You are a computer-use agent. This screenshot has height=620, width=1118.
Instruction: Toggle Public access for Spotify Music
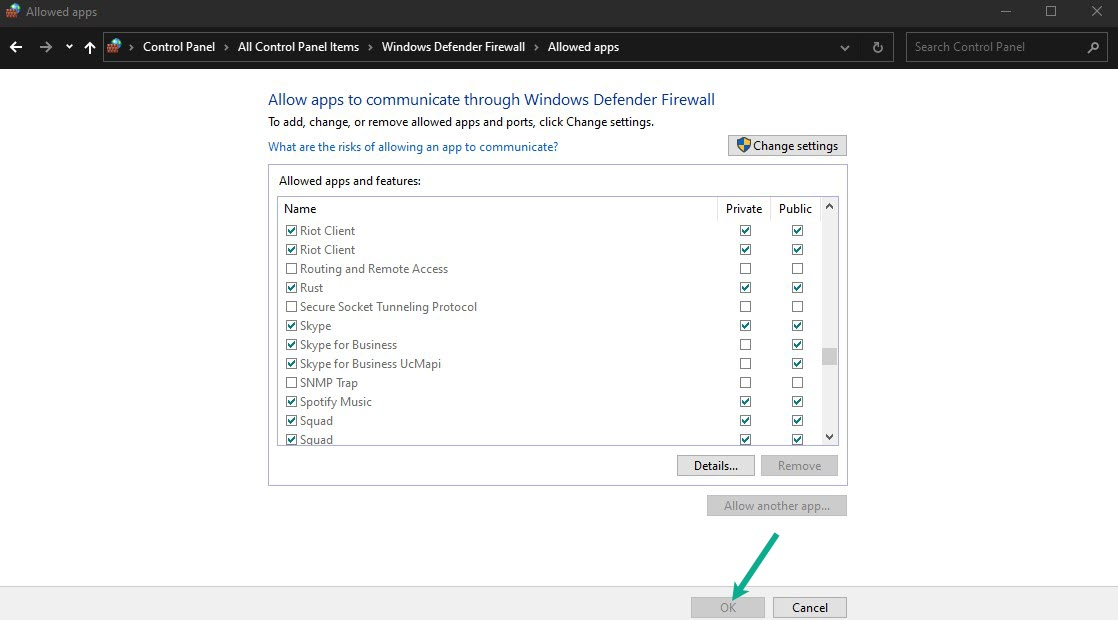tap(797, 402)
